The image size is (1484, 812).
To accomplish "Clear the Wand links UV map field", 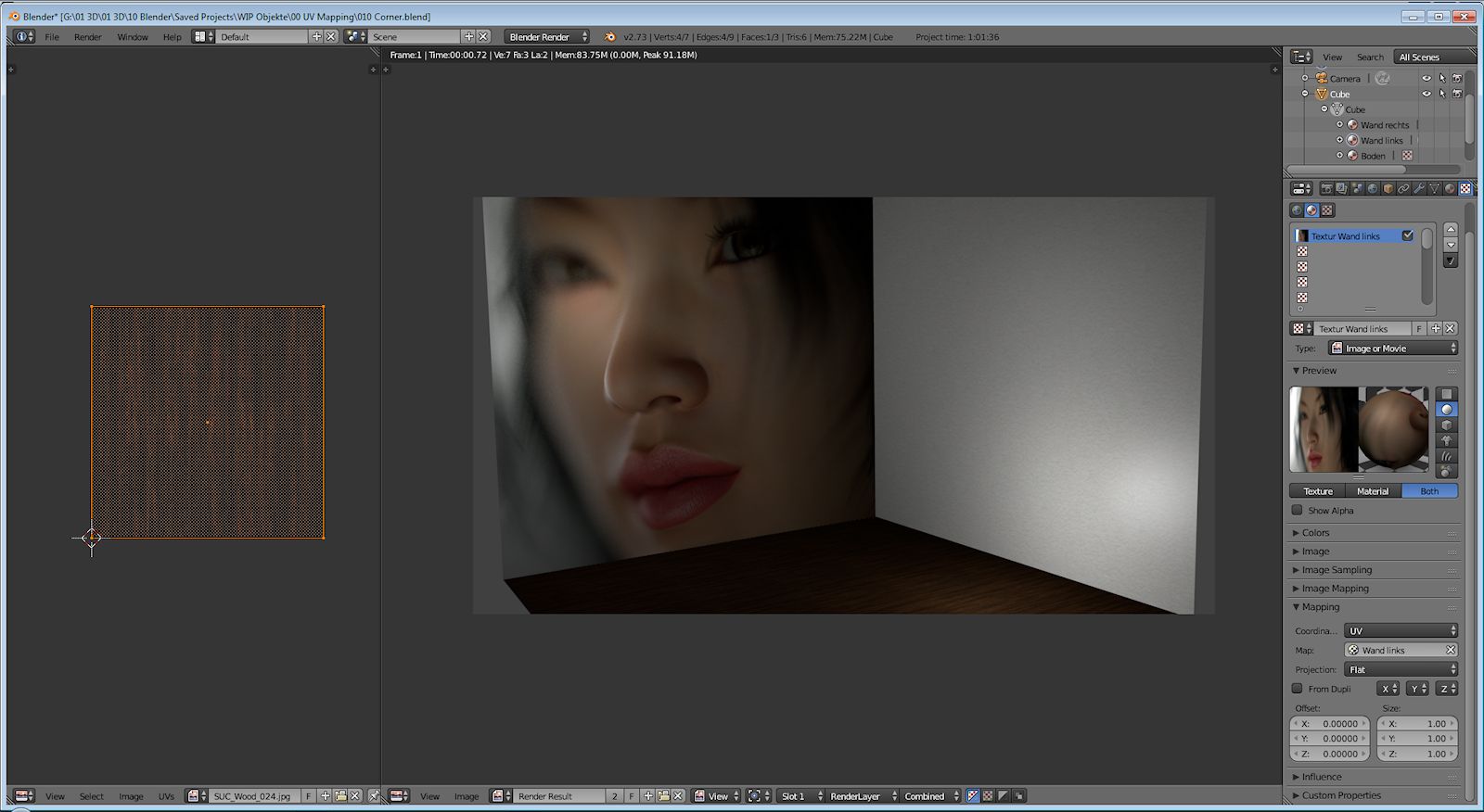I will [x=1451, y=650].
